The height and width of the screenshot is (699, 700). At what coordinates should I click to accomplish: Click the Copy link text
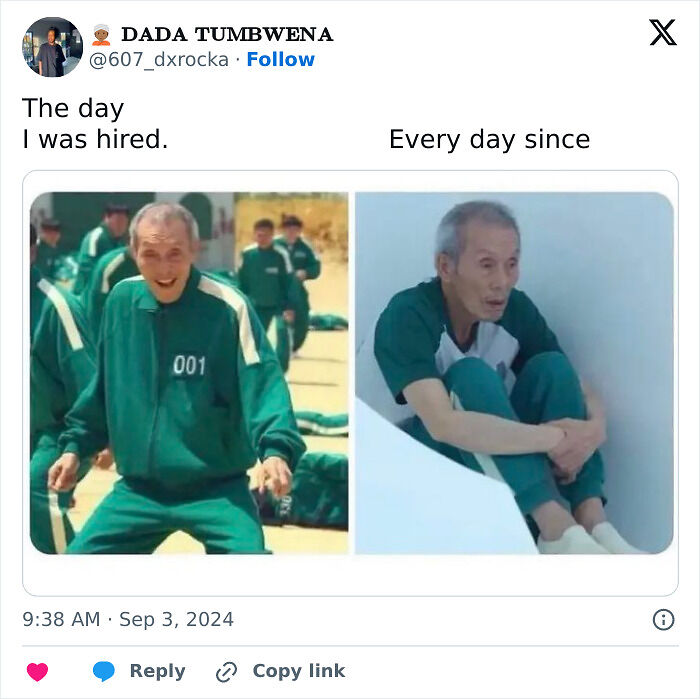pos(299,671)
